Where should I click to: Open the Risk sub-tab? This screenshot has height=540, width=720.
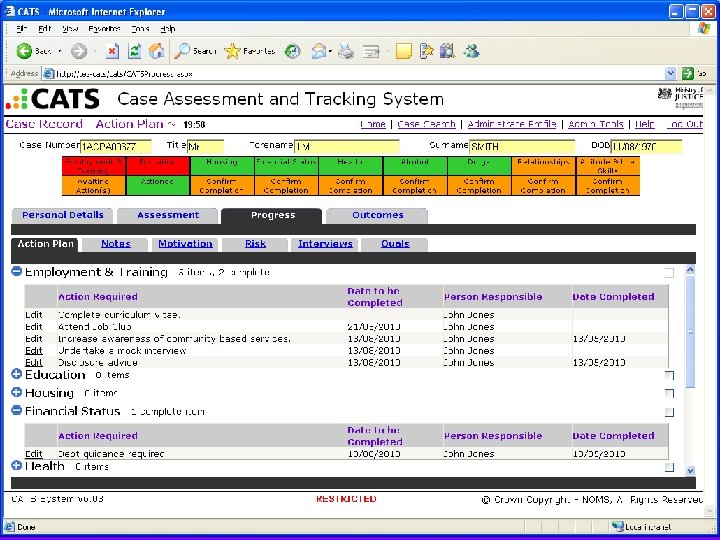pos(255,244)
